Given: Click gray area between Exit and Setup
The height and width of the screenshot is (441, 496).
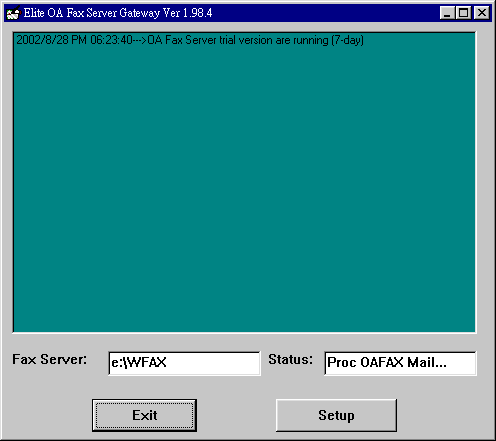Looking at the screenshot, I should pos(236,415).
